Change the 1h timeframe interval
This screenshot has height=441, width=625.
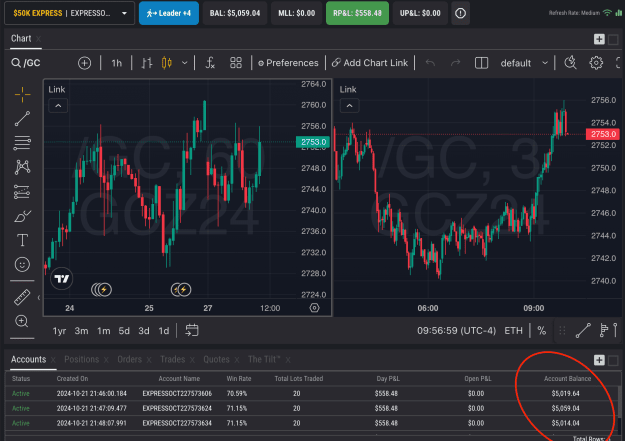(116, 63)
